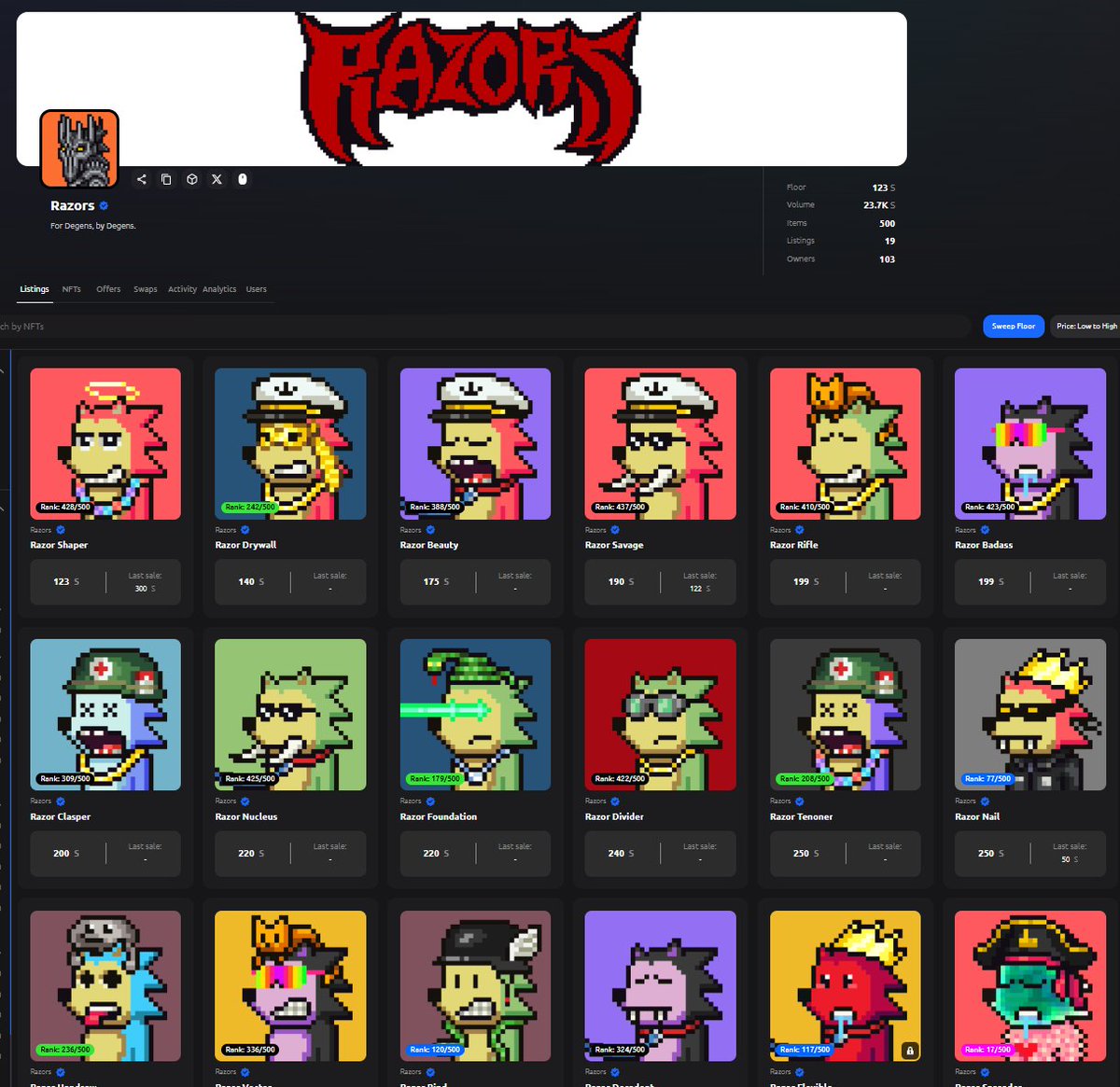This screenshot has height=1087, width=1120.
Task: Open Razor Tenoner NFT thumbnail
Action: coord(845,715)
